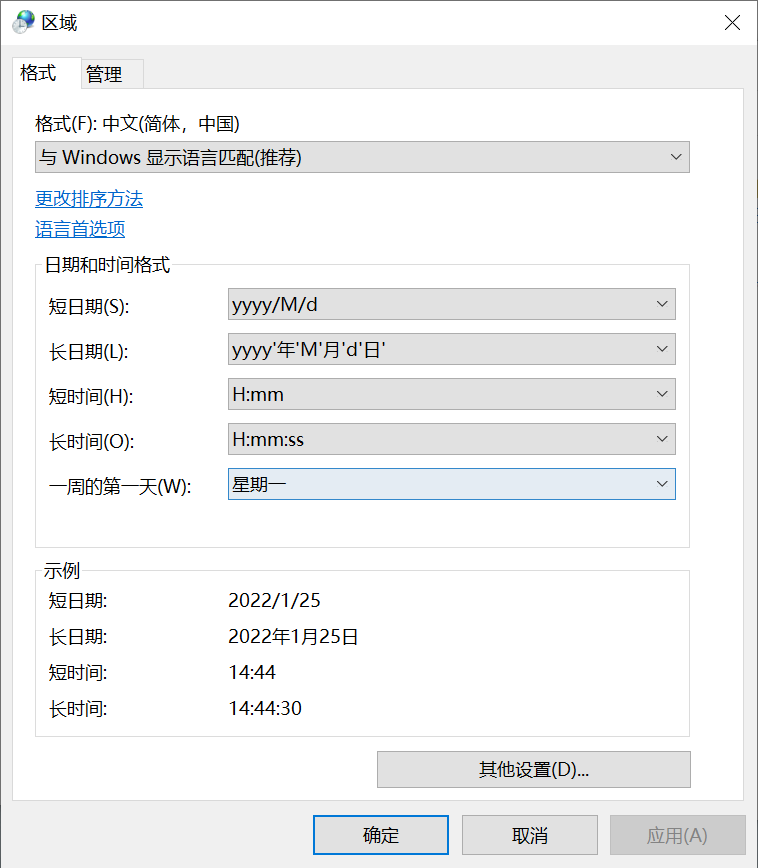
Task: Click the globe icon in the 区域 title bar
Action: (x=23, y=22)
